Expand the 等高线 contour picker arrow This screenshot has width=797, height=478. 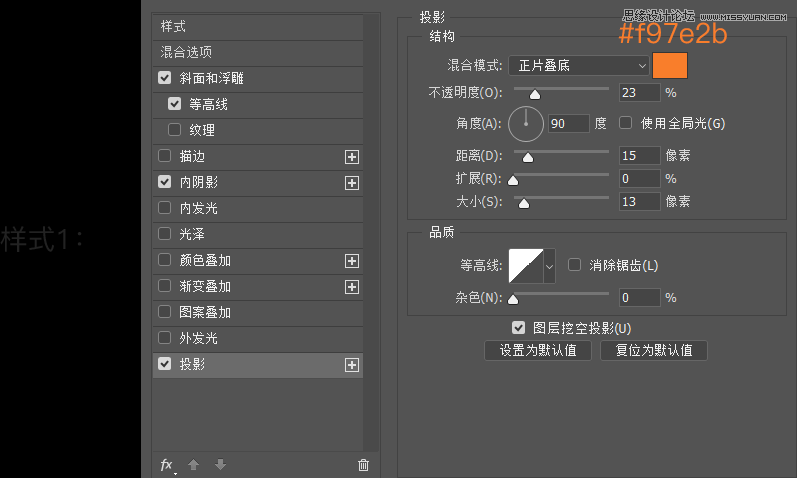549,267
